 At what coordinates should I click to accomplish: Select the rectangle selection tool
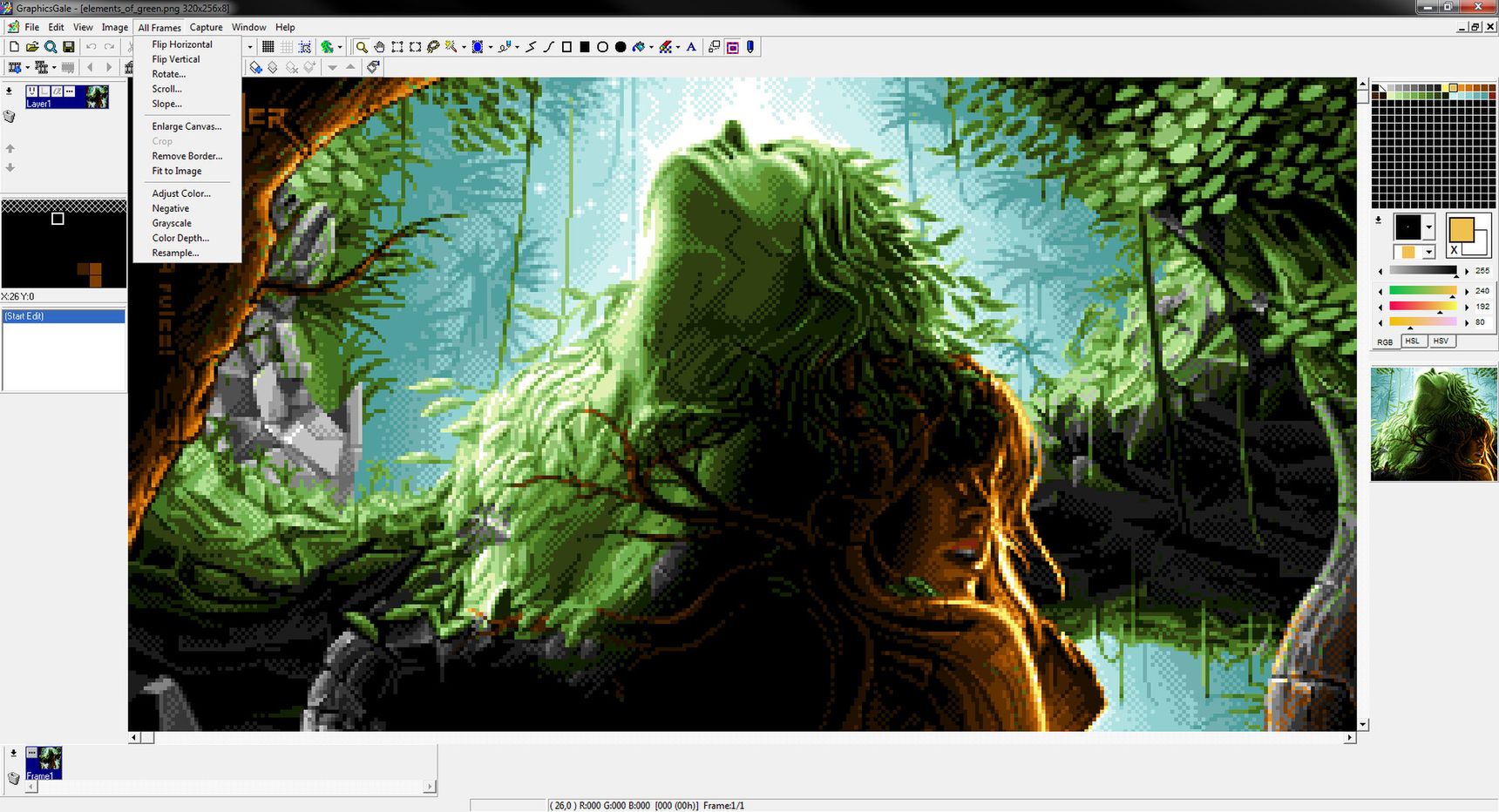point(397,47)
